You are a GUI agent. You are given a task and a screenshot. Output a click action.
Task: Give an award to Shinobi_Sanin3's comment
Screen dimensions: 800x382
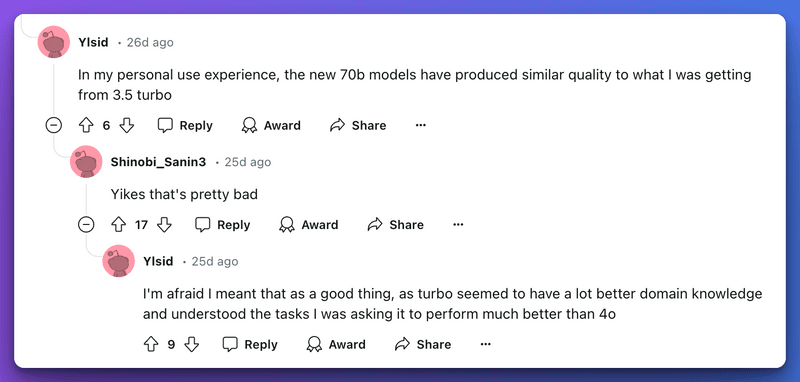(x=309, y=224)
